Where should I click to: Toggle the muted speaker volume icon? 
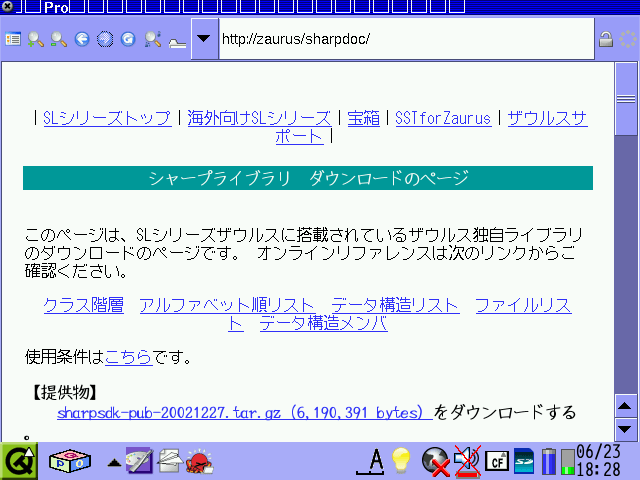[467, 462]
